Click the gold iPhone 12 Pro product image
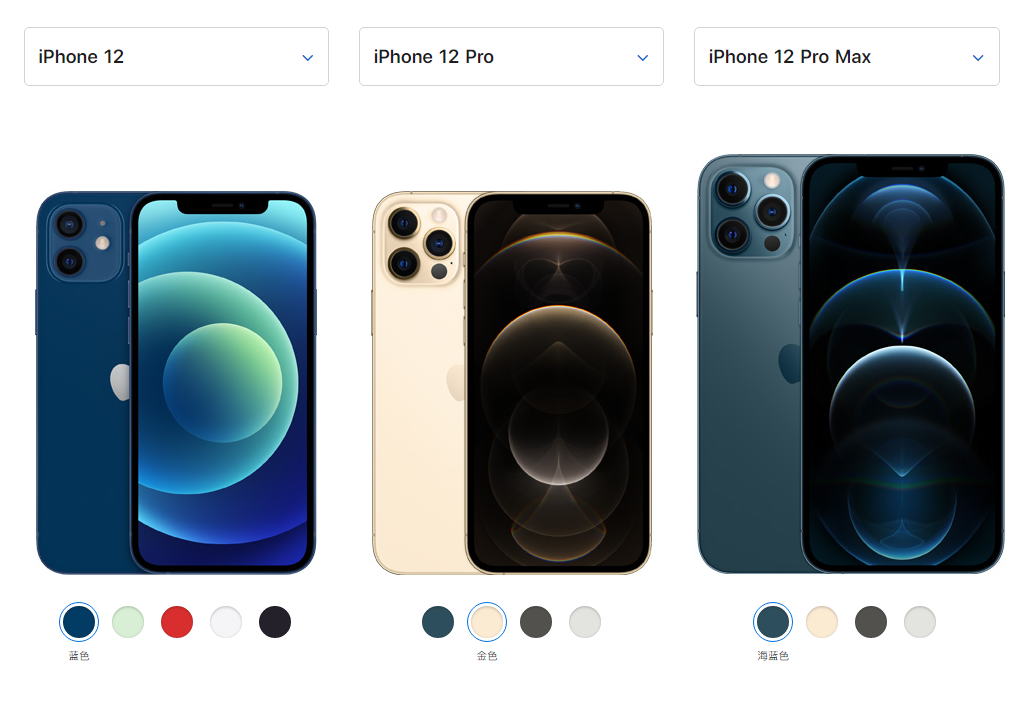 (x=511, y=383)
